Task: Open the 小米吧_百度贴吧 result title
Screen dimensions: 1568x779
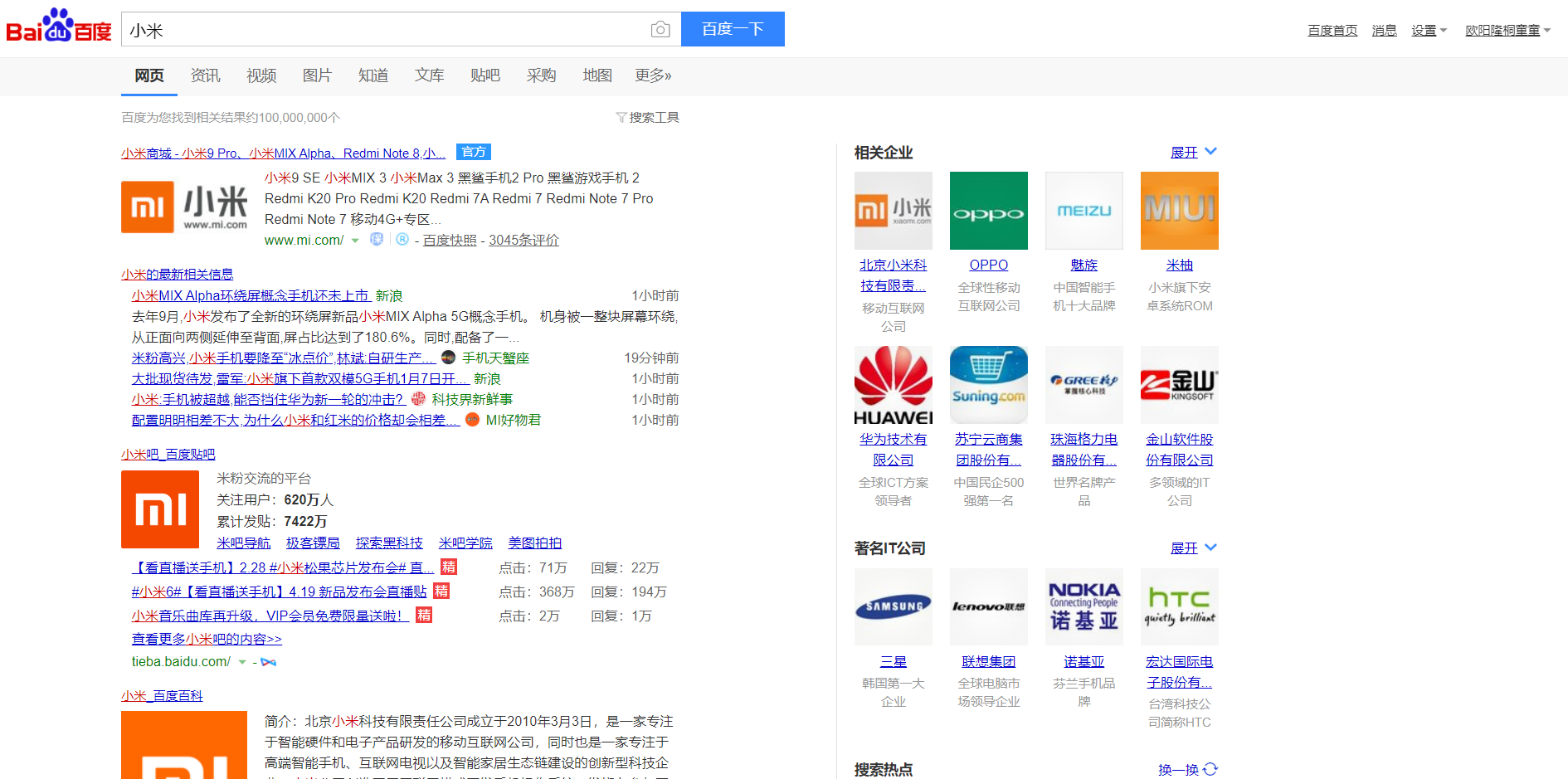Action: (168, 455)
